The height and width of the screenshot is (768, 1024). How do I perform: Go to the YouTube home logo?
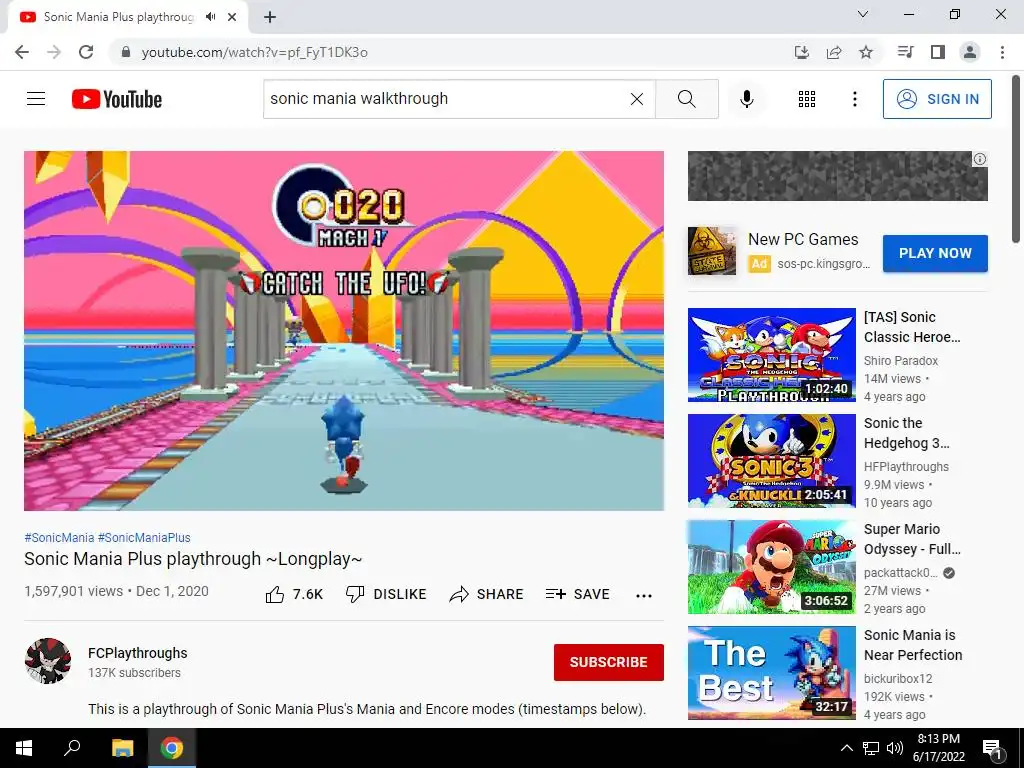click(117, 99)
